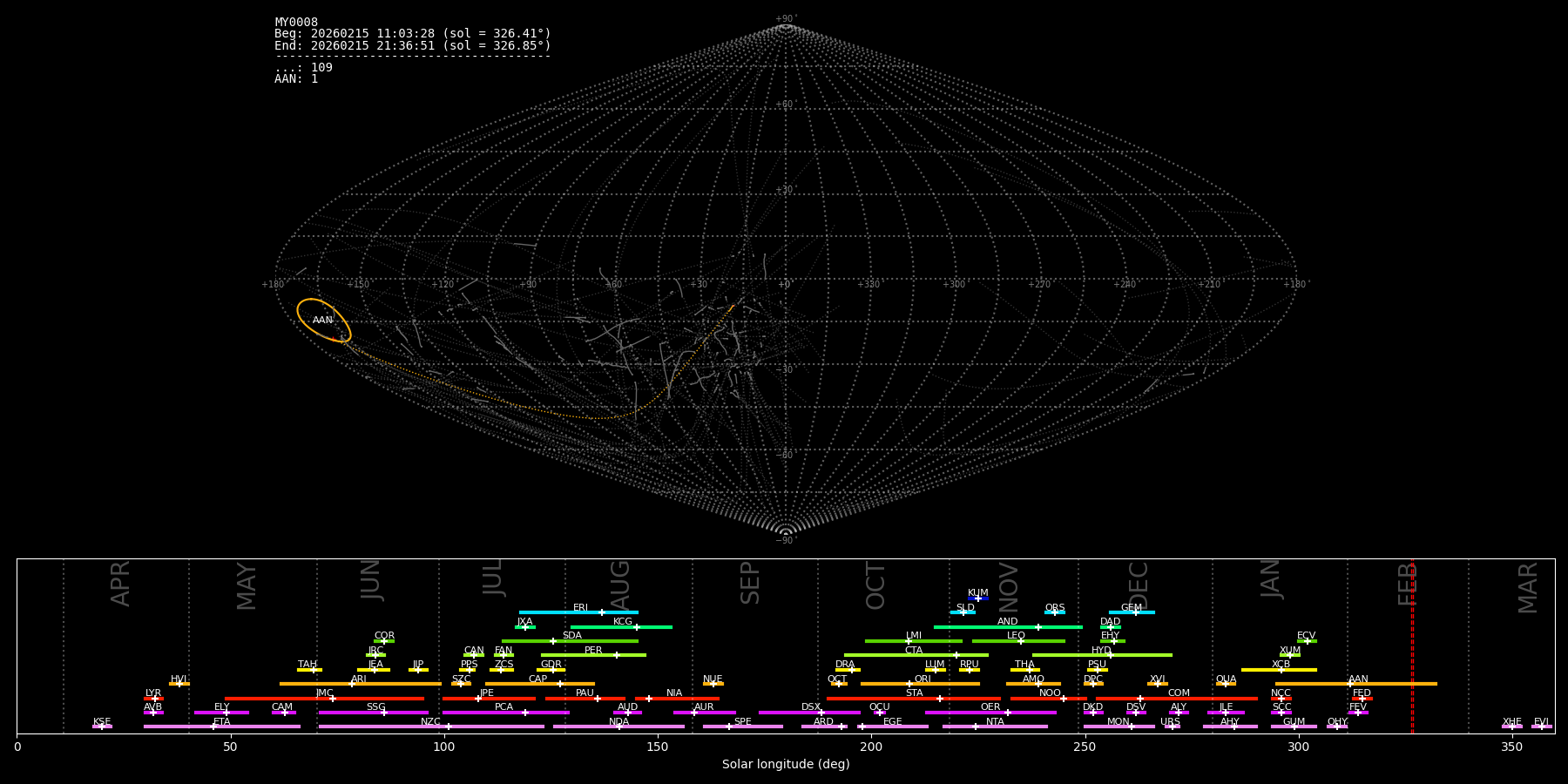Click the cyan GEM shower bar
Screen dimensions: 1568x784
coord(1132,612)
